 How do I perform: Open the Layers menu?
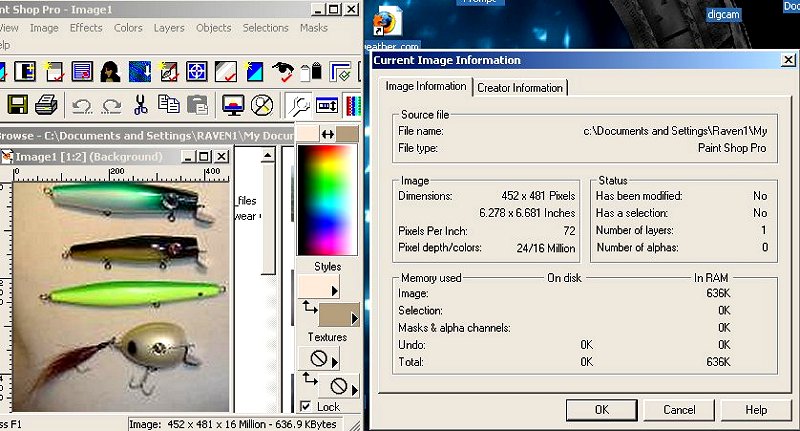(x=169, y=28)
